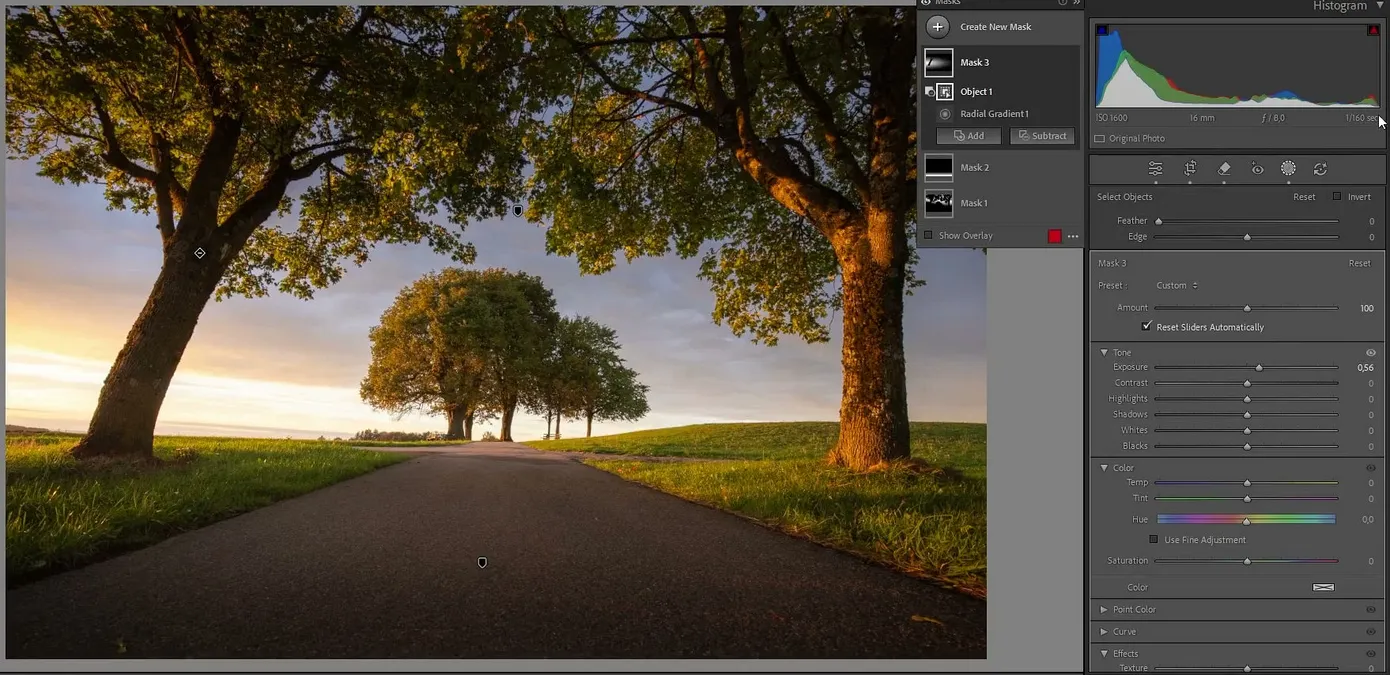This screenshot has height=675, width=1390.
Task: Select Mask 2 in the masks list
Action: click(x=1001, y=168)
